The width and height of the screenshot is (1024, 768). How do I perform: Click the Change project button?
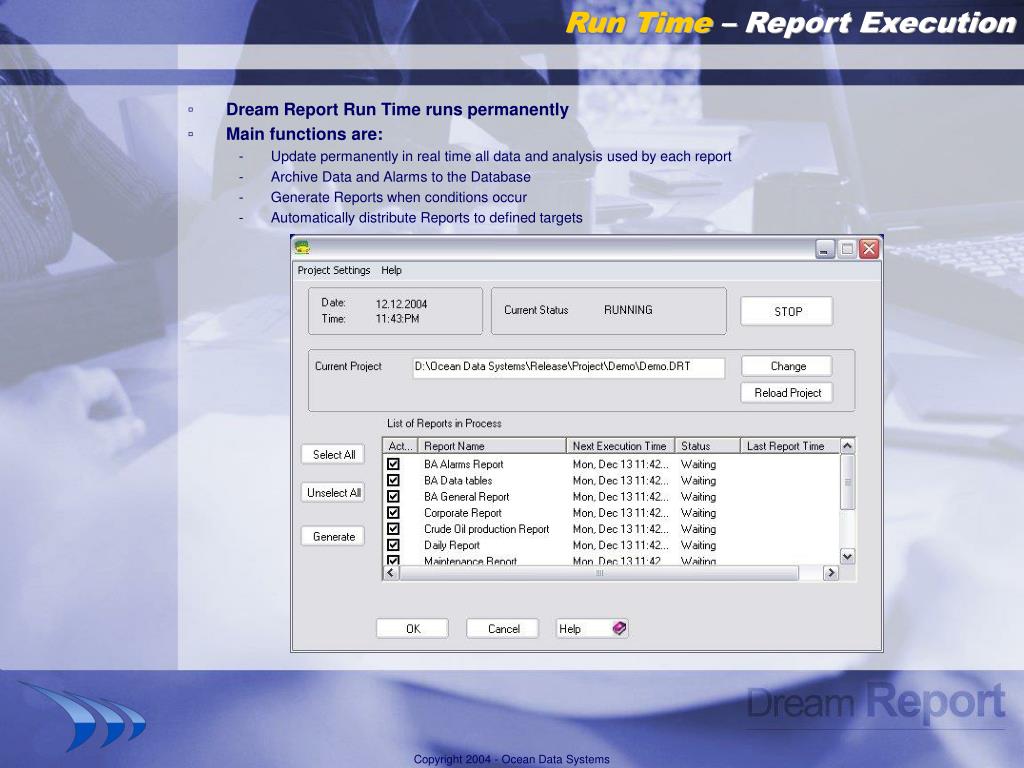[787, 366]
